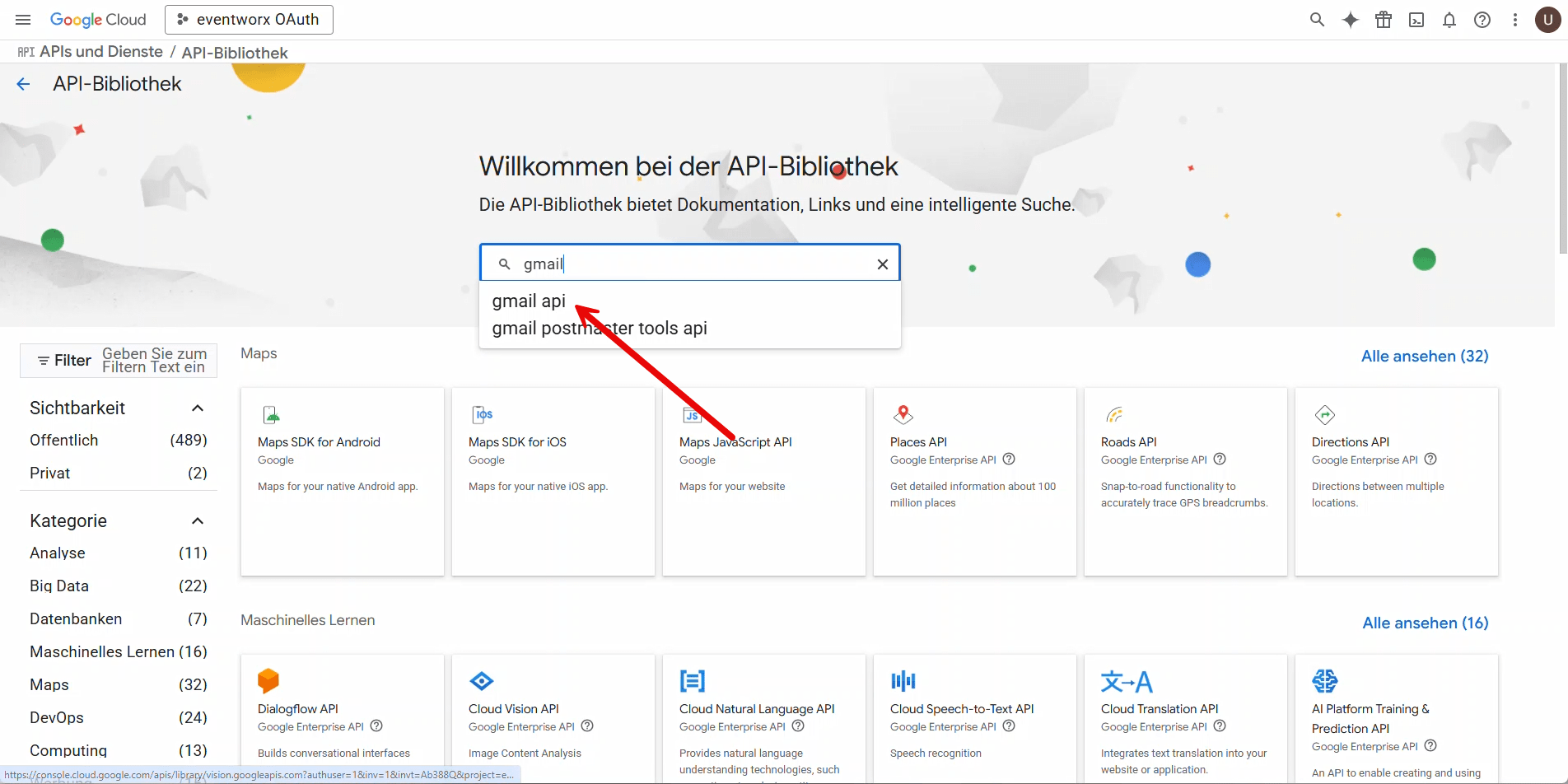1568x784 pixels.
Task: Click the Cloud Speech-to-Text API icon
Action: pyautogui.click(x=903, y=681)
